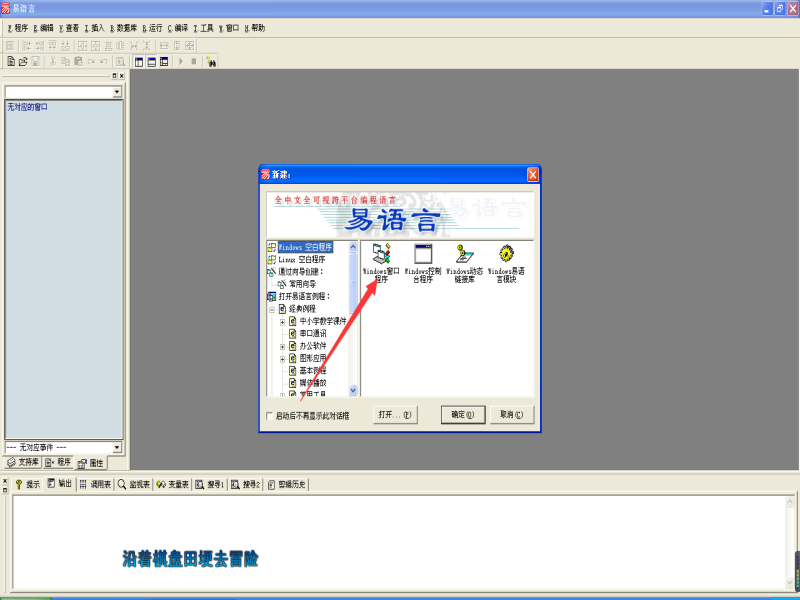Switch to the 程序 panel tab
Screen dimensions: 800x600
(58, 462)
